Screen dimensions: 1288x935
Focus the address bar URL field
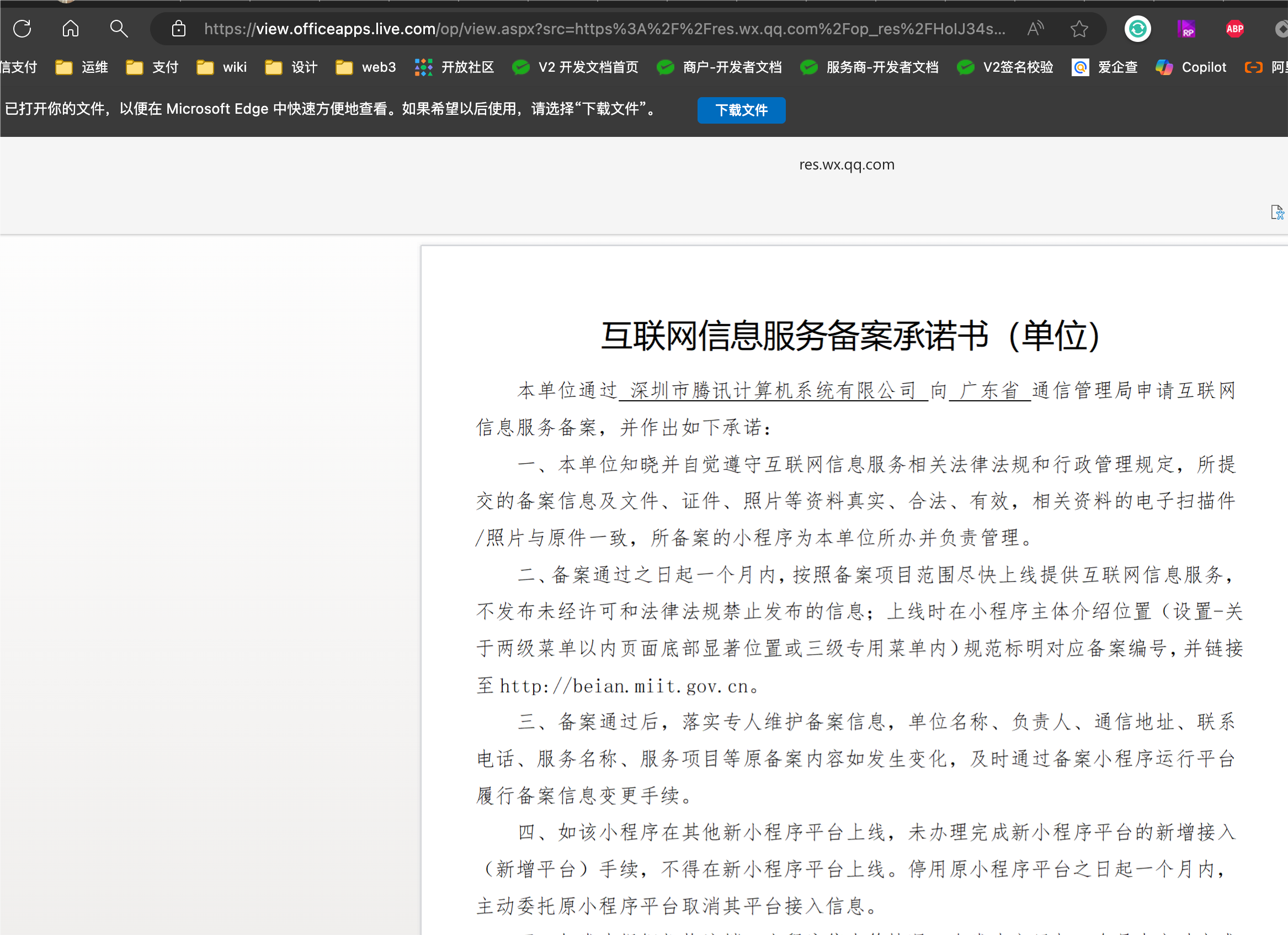pos(604,28)
